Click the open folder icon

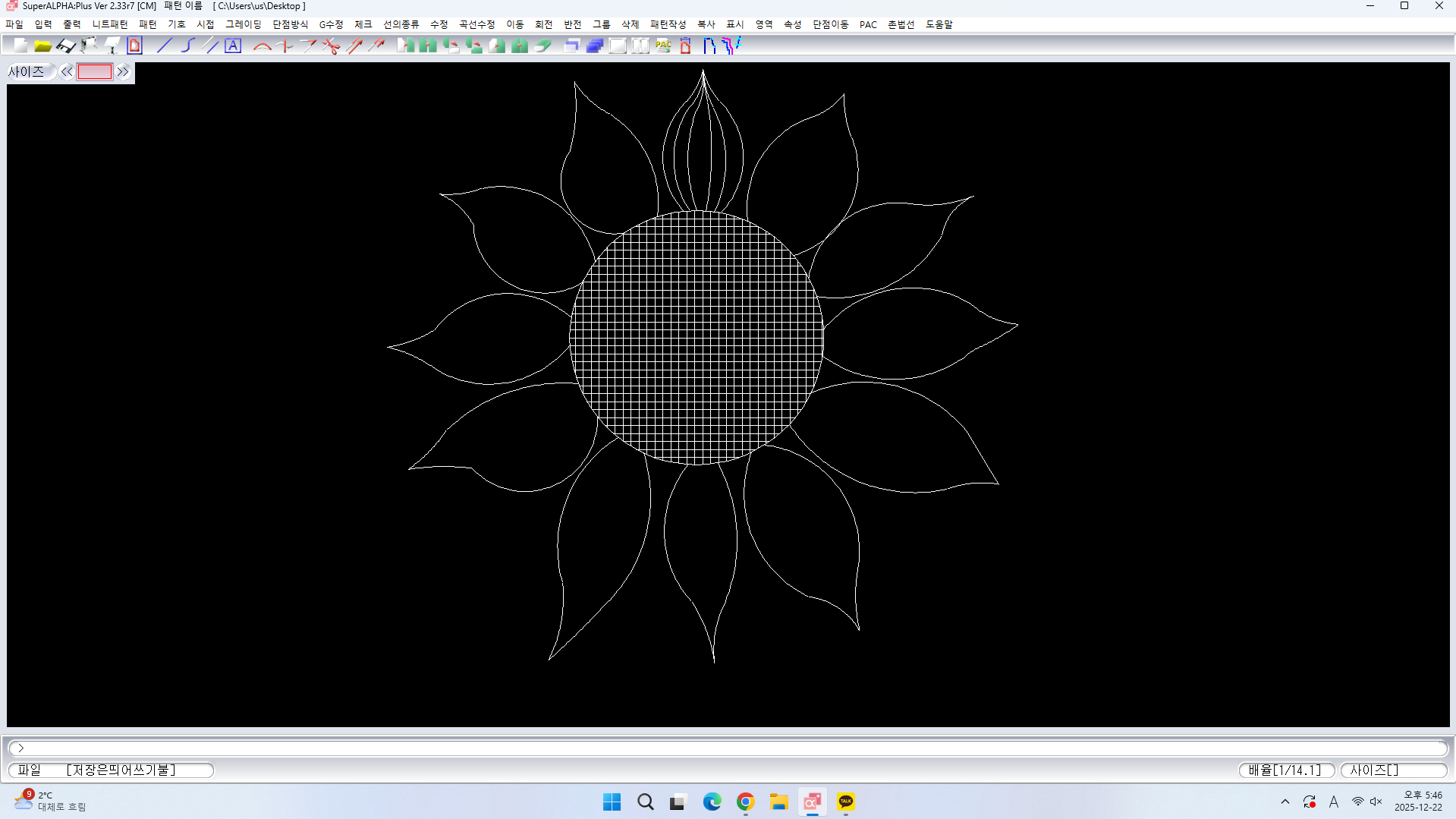pos(43,46)
